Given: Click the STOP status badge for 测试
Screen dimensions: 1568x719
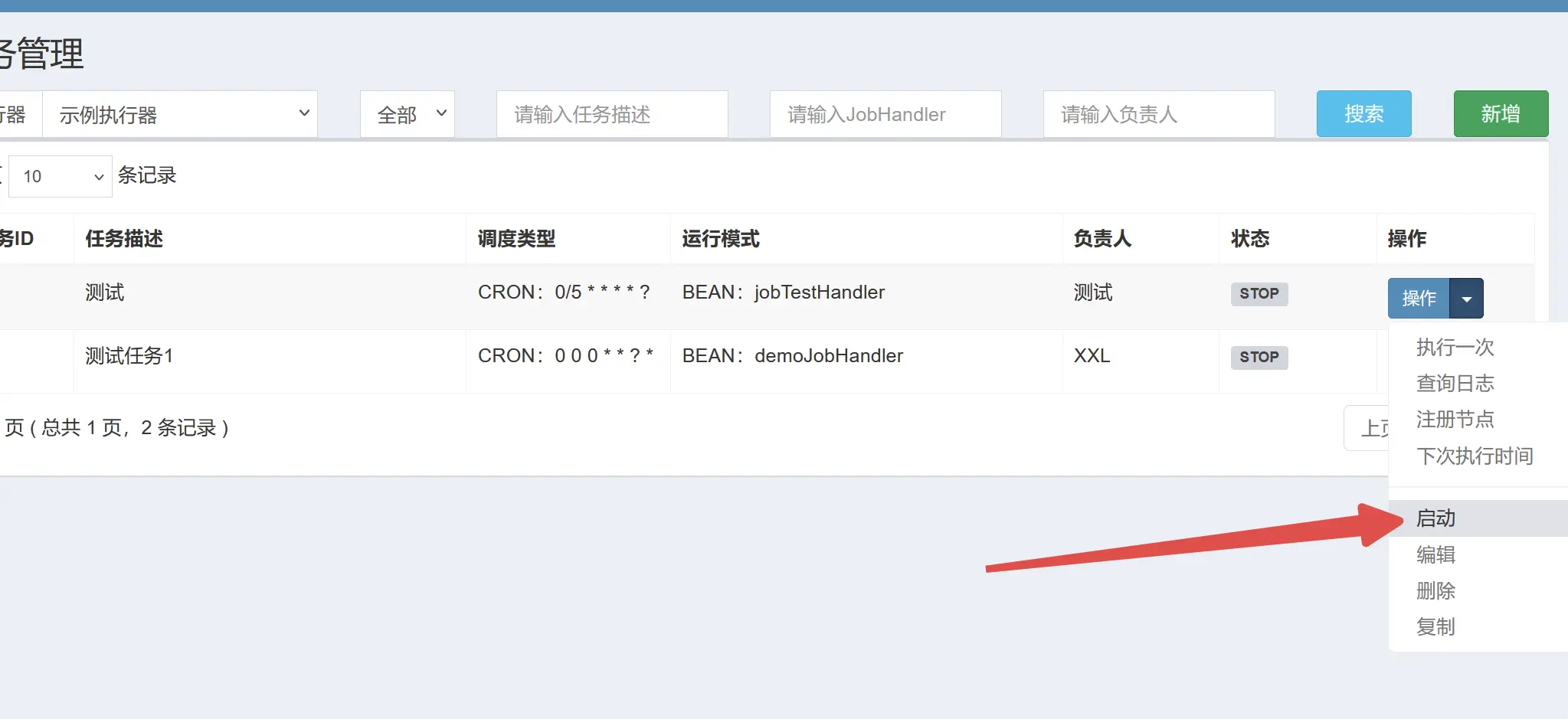Looking at the screenshot, I should pos(1259,294).
